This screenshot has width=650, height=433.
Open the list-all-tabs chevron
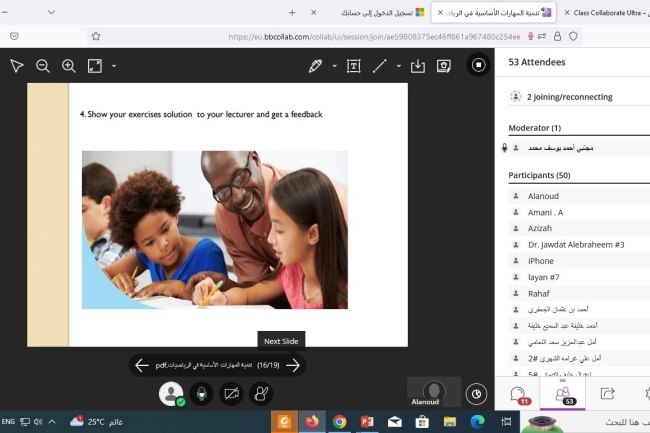(x=51, y=12)
